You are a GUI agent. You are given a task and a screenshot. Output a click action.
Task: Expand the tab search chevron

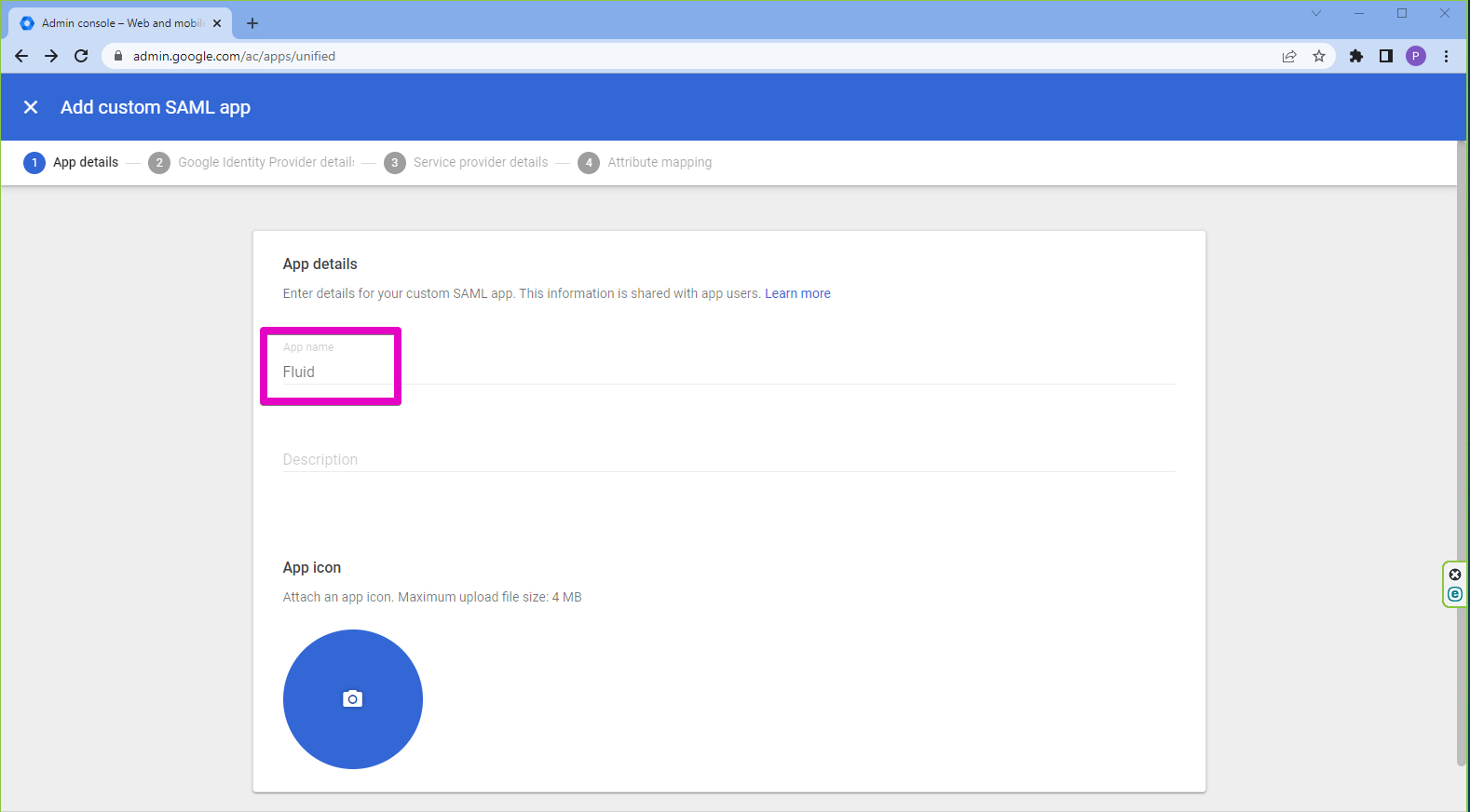1316,13
